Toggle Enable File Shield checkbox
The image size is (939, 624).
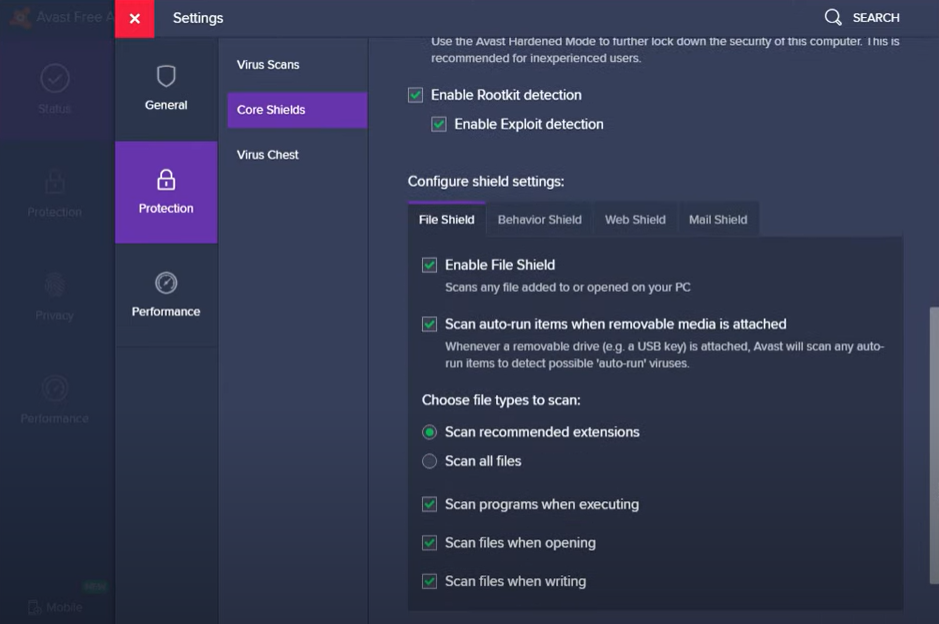click(429, 265)
